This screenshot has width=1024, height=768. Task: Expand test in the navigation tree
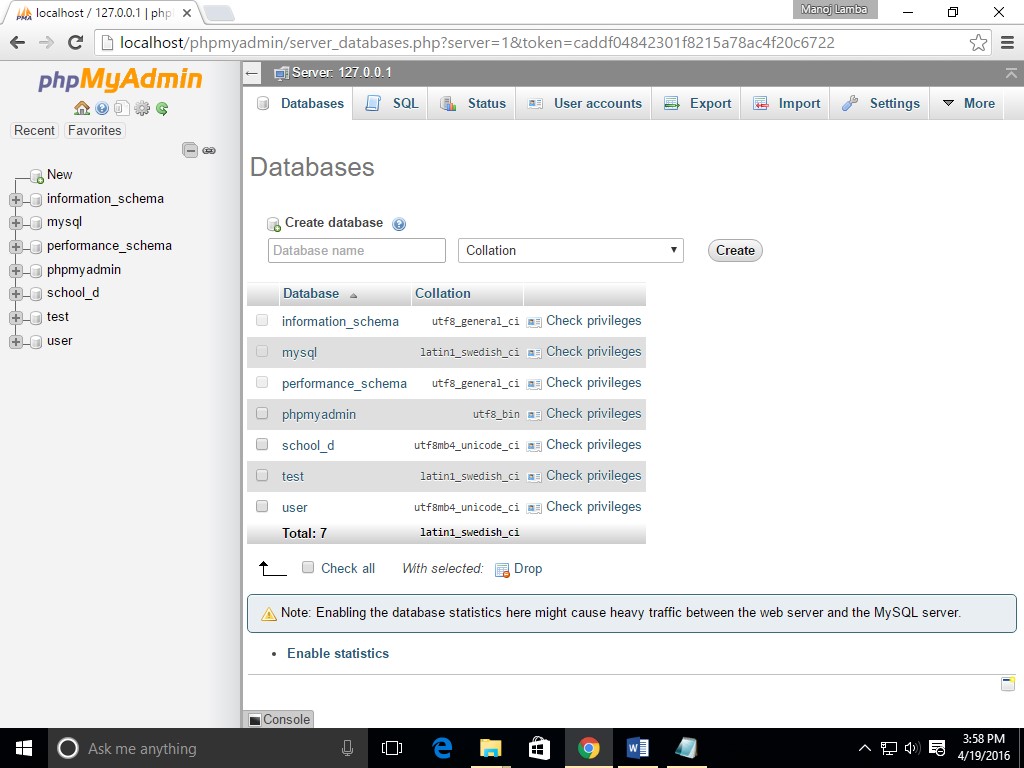tap(16, 318)
